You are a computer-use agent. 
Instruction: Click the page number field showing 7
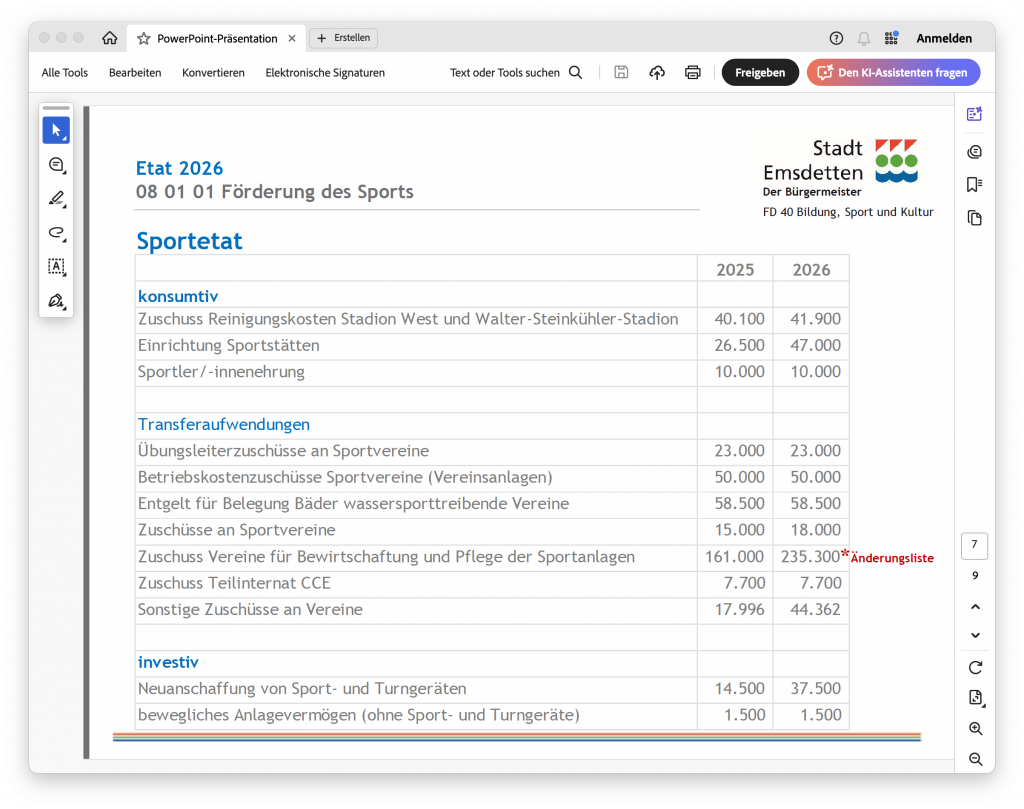pyautogui.click(x=975, y=546)
